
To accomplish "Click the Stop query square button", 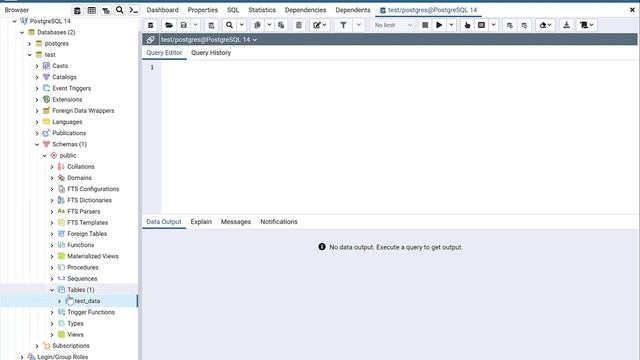I will tap(425, 25).
